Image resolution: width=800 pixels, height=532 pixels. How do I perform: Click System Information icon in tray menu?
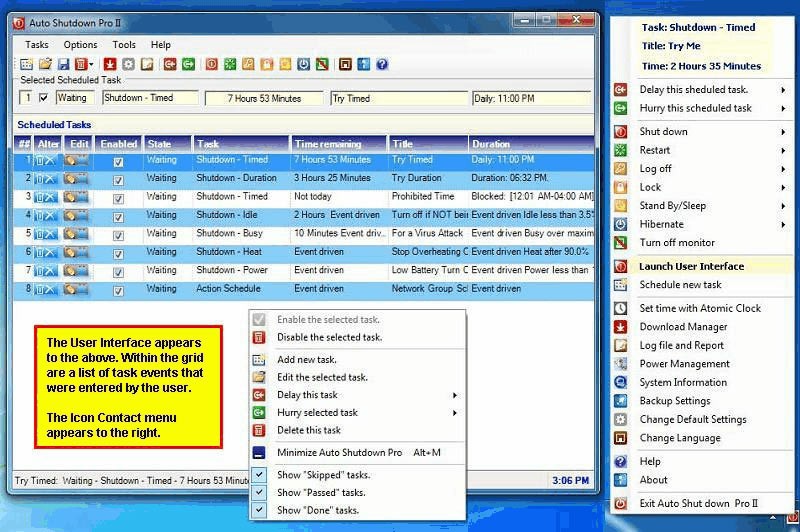[x=620, y=382]
